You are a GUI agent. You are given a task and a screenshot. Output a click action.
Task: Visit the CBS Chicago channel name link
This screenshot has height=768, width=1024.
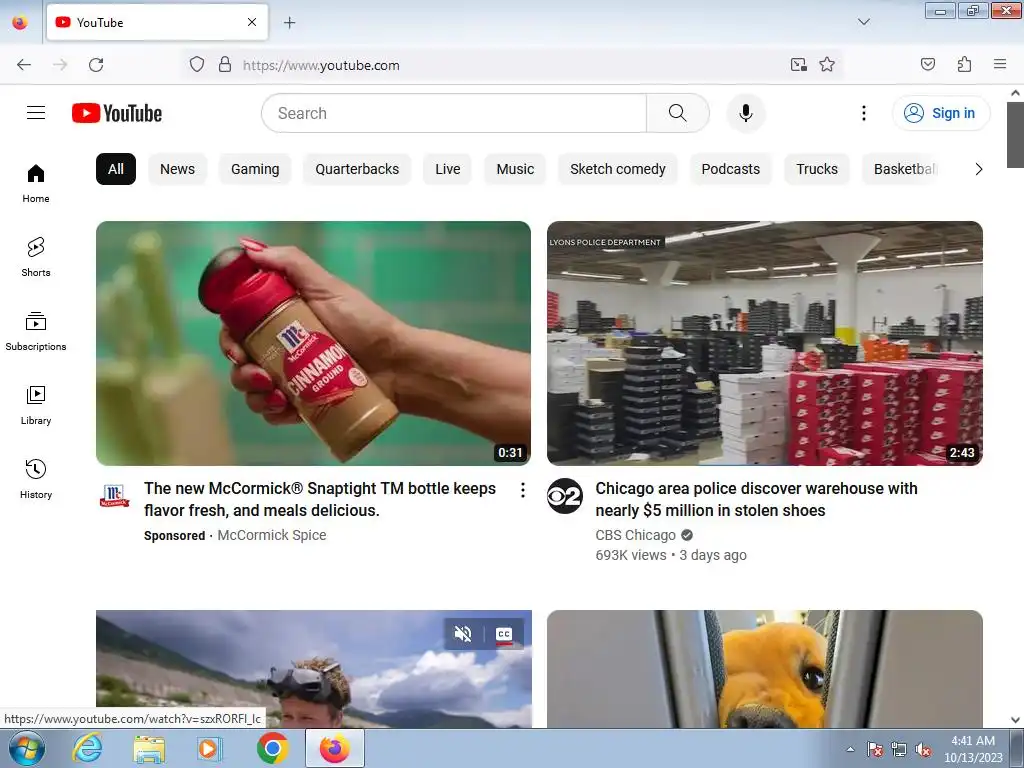635,535
